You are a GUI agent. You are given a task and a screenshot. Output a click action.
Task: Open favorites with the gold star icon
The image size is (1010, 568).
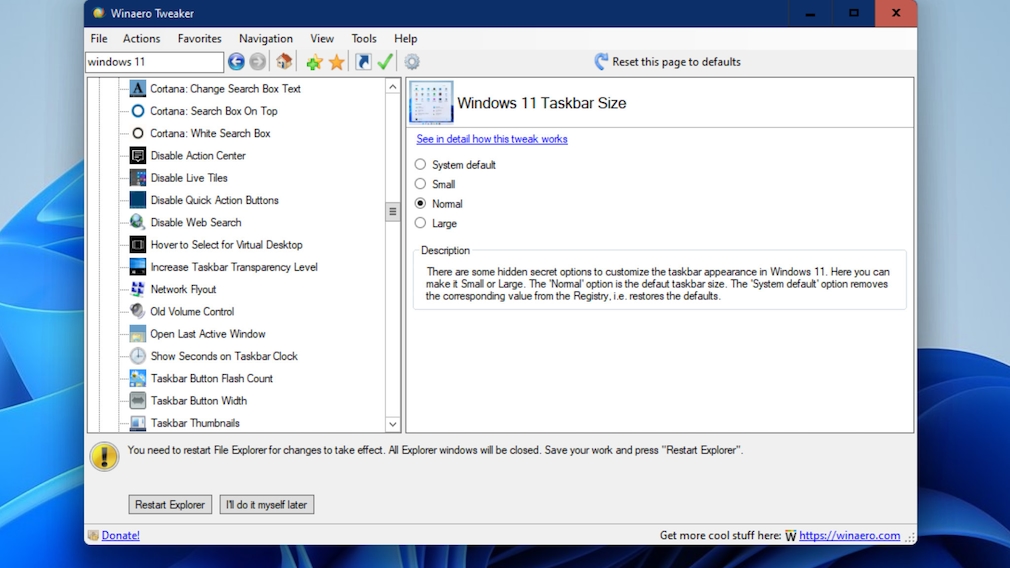(336, 62)
